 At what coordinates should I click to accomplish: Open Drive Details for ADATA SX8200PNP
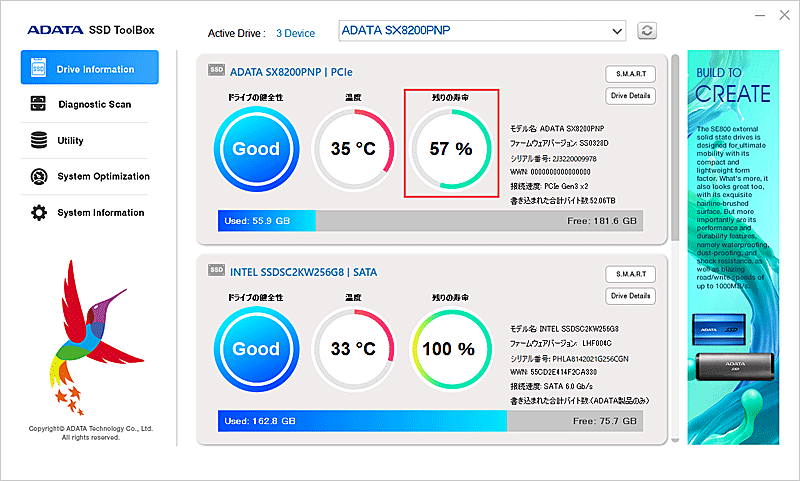[x=631, y=96]
